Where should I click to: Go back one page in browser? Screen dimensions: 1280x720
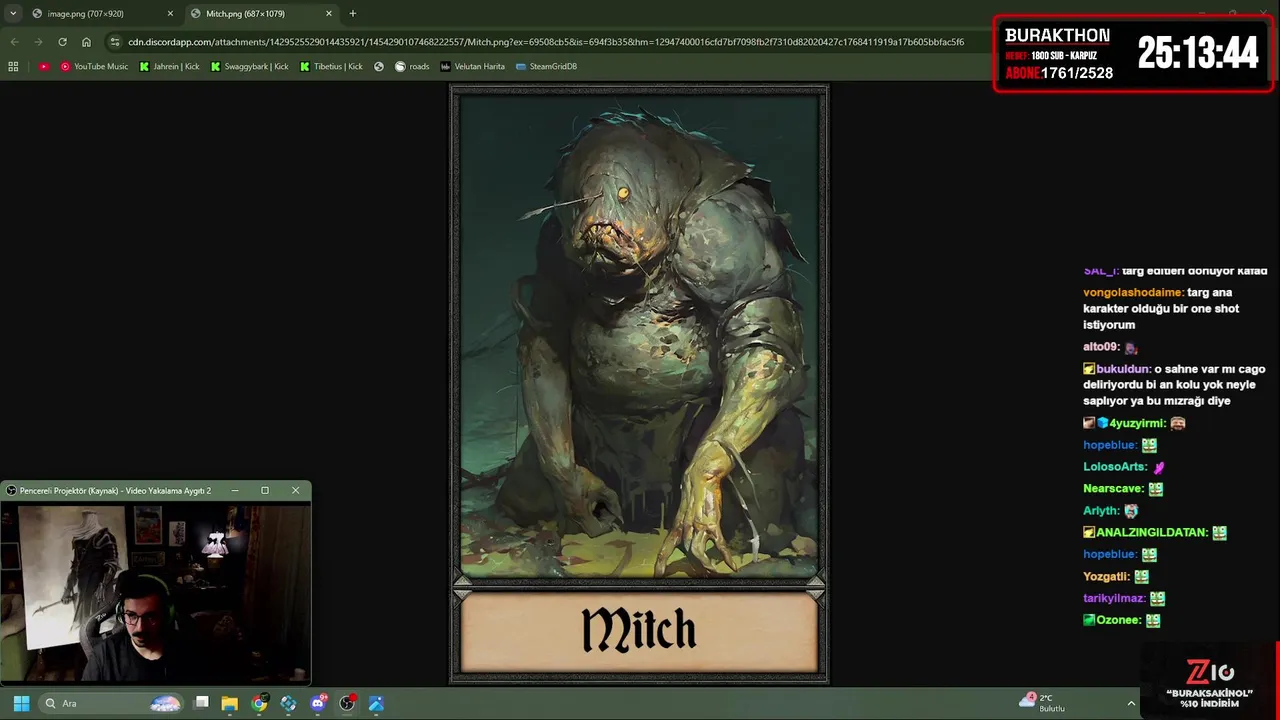[x=14, y=42]
